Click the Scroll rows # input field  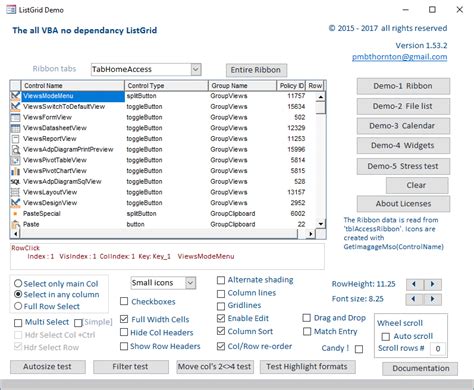pos(438,349)
